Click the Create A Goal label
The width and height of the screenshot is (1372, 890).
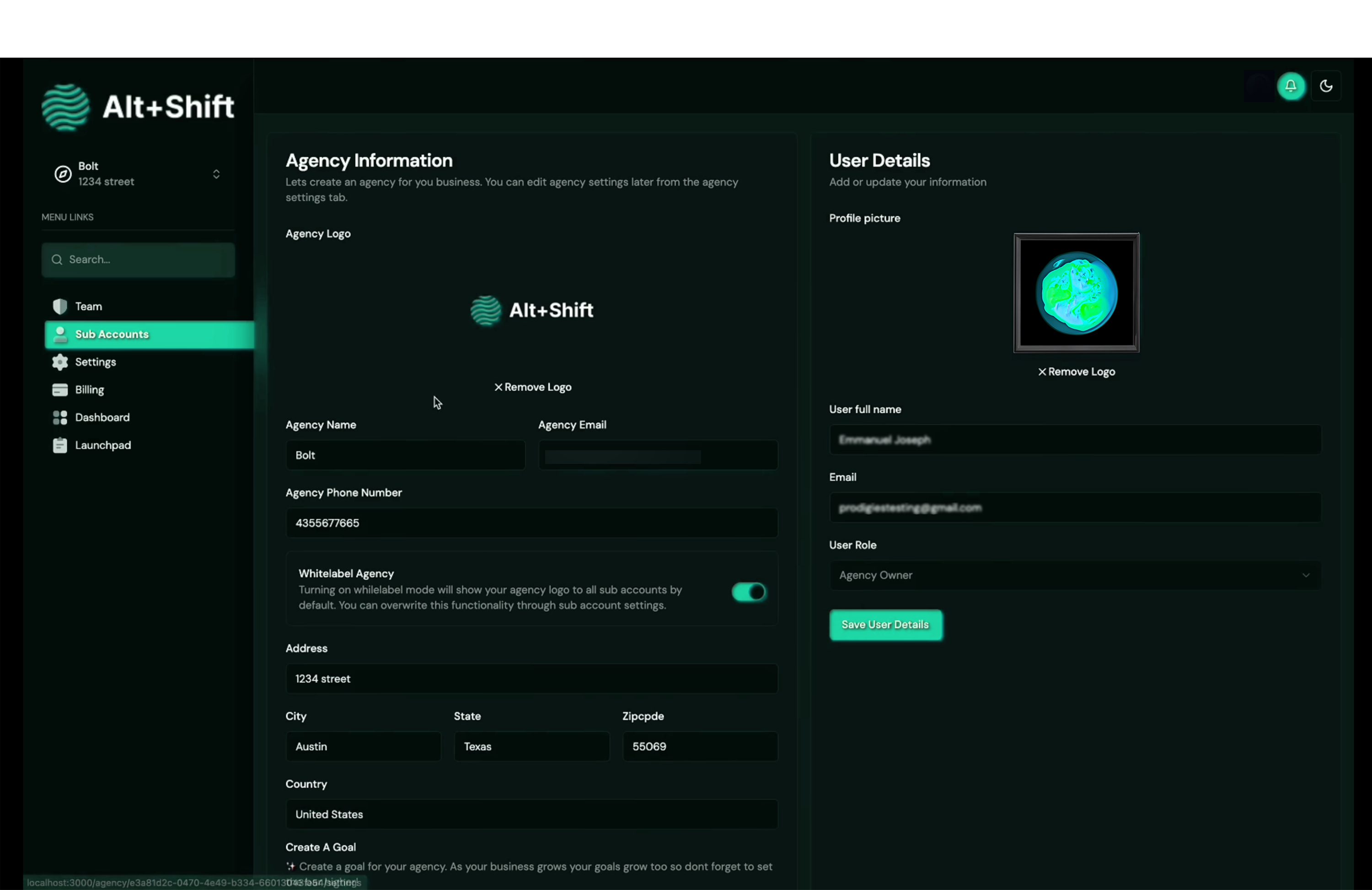[x=321, y=847]
